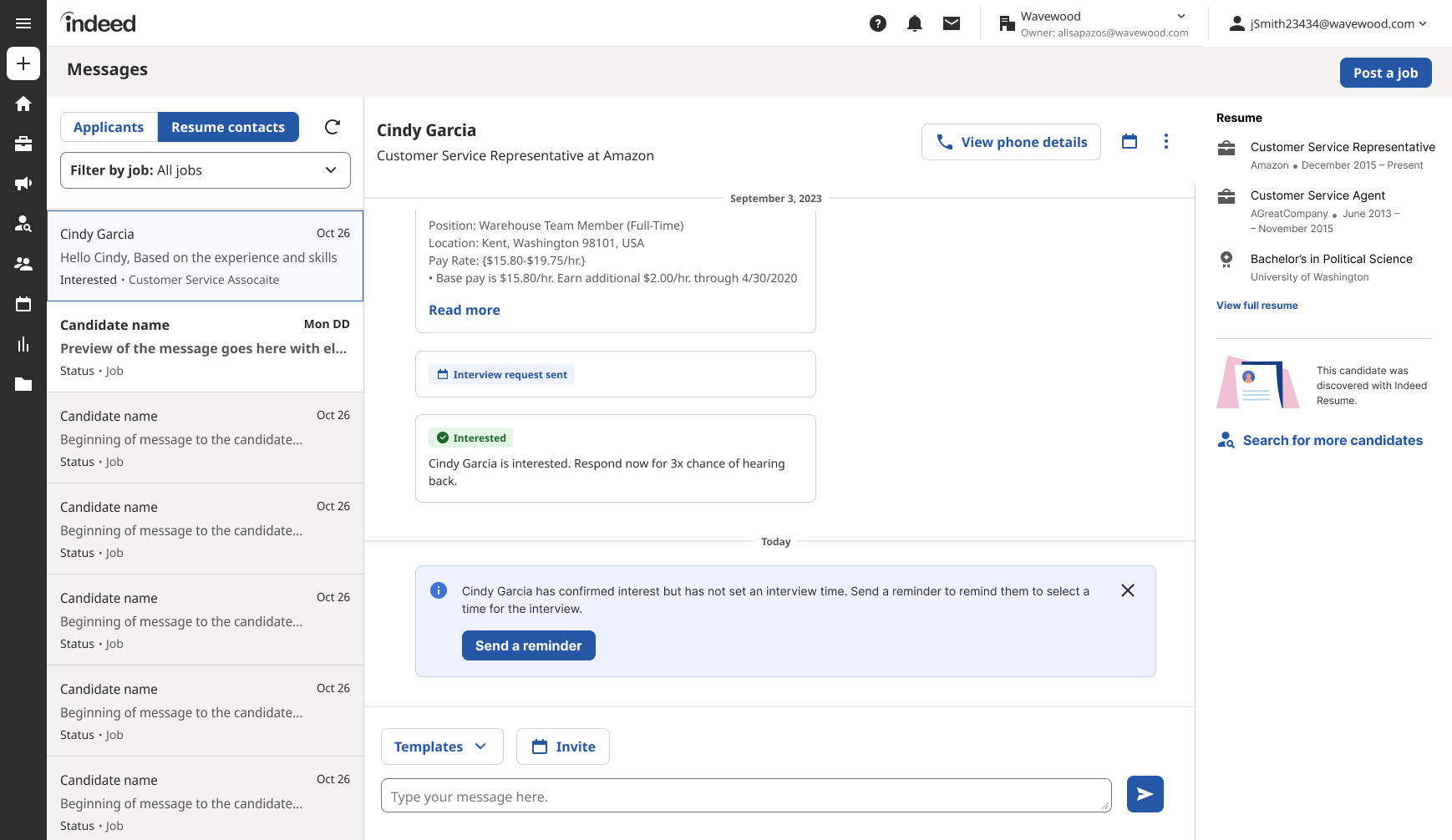Refresh the message list
This screenshot has width=1452, height=840.
pyautogui.click(x=333, y=127)
